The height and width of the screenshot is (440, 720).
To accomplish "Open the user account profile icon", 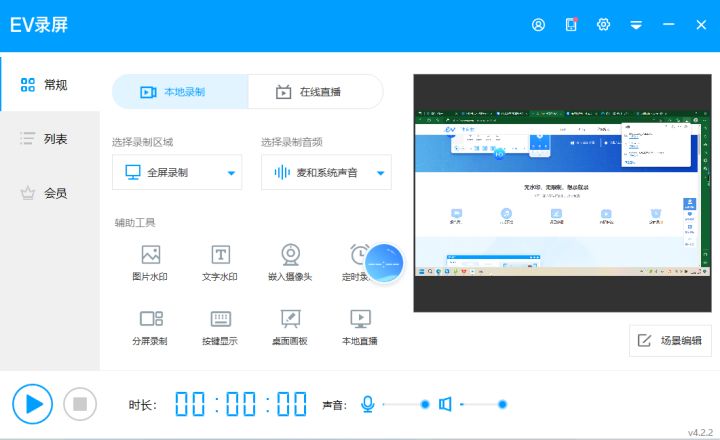I will point(538,25).
